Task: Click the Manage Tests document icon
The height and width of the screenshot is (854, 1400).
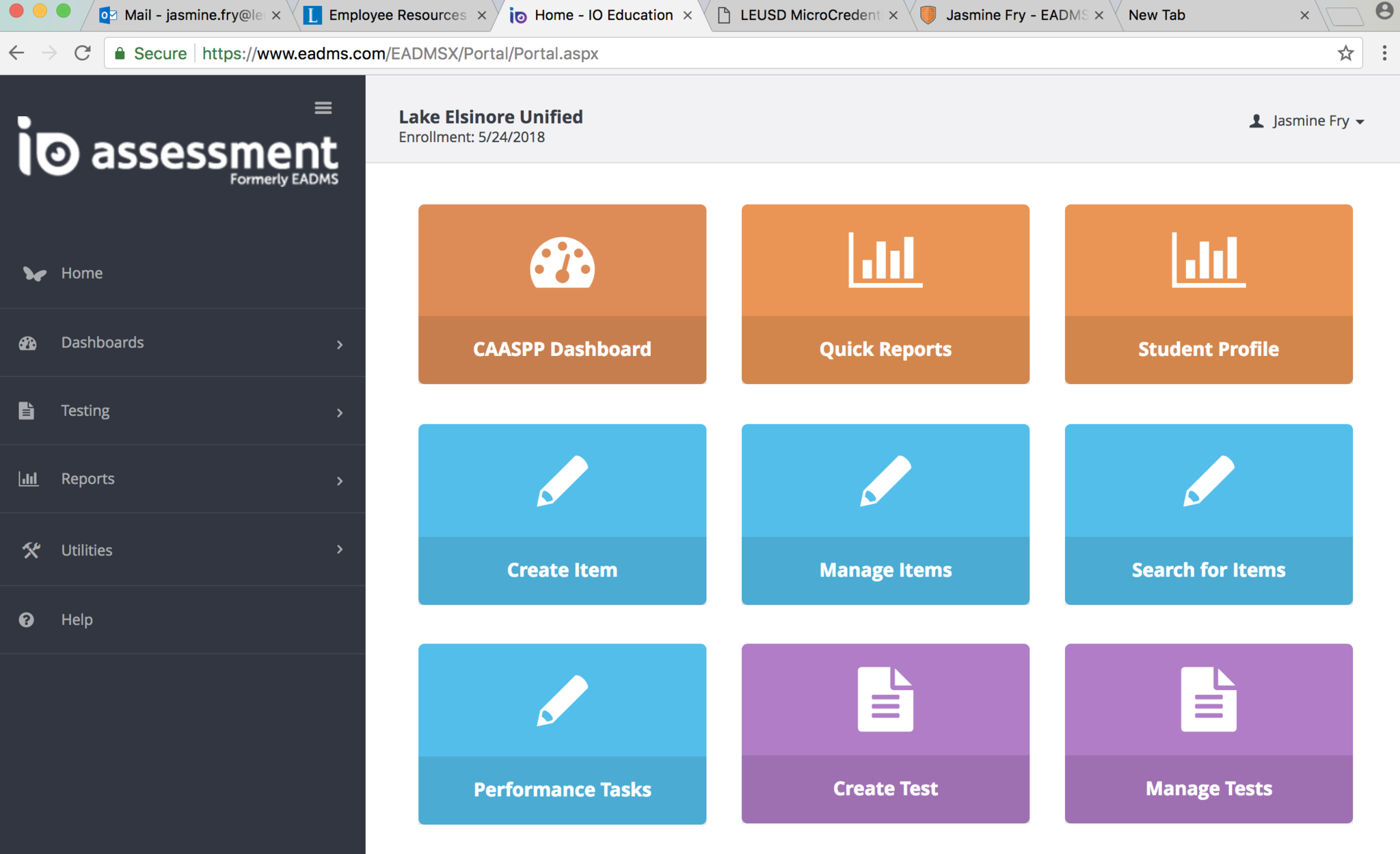Action: click(x=1208, y=700)
